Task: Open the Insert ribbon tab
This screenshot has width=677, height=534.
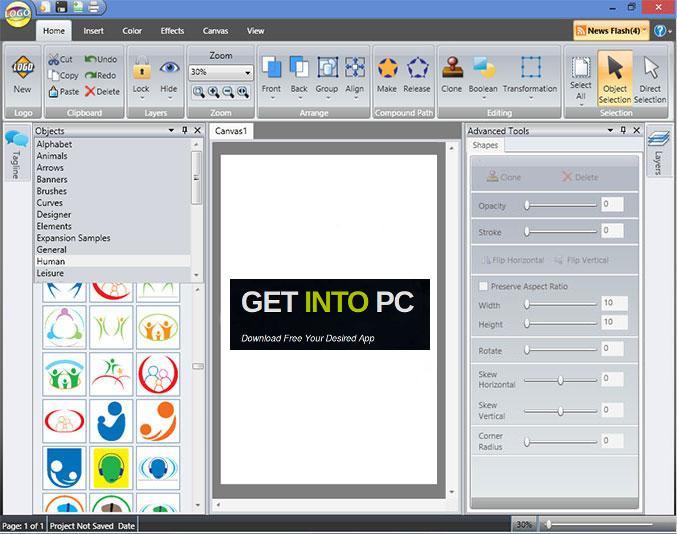Action: coord(94,31)
